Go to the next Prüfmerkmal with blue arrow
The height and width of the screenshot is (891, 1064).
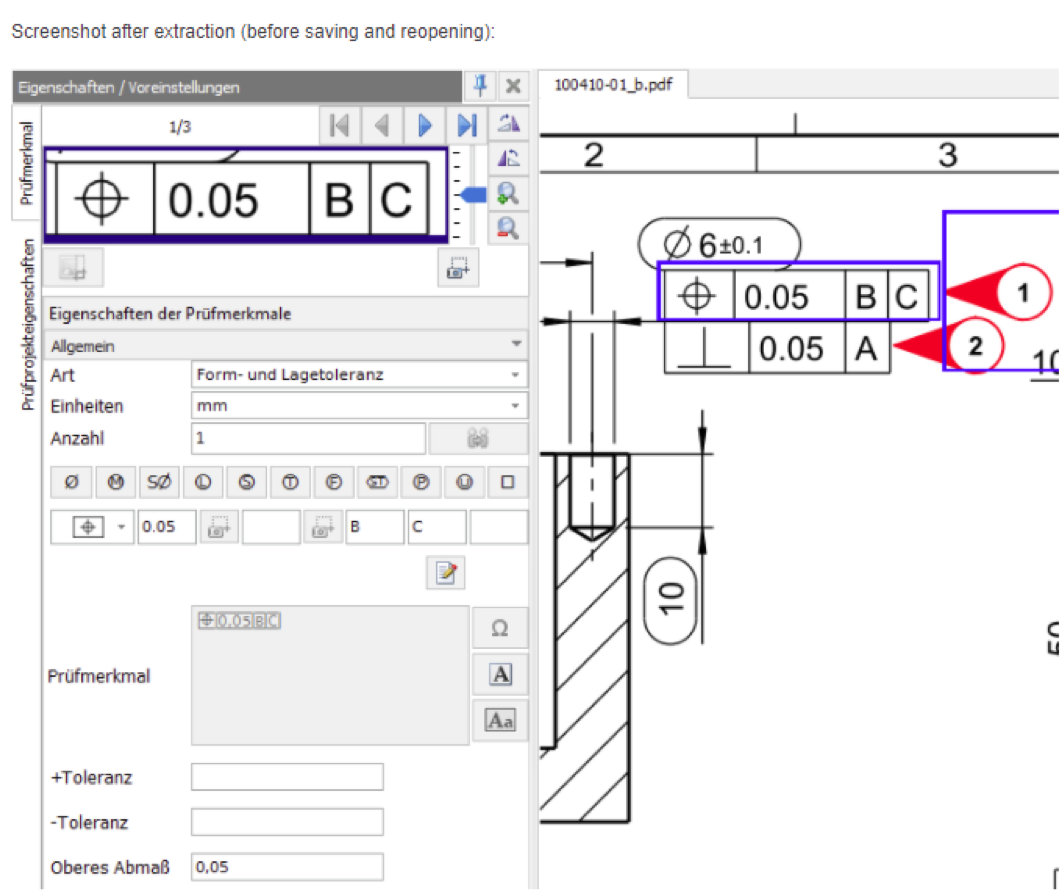pyautogui.click(x=424, y=126)
